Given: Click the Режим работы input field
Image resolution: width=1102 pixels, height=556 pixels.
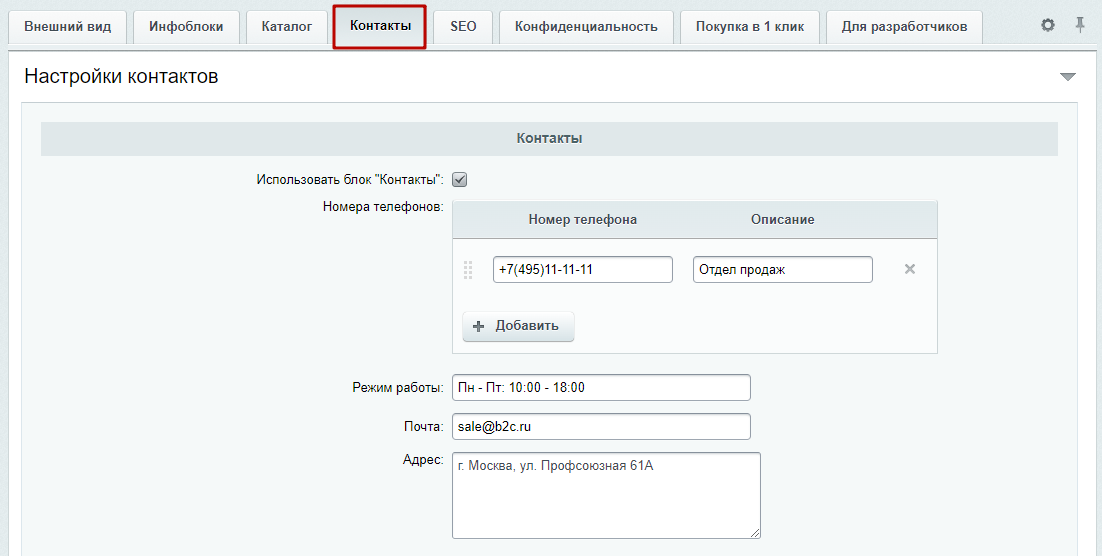Looking at the screenshot, I should [601, 387].
